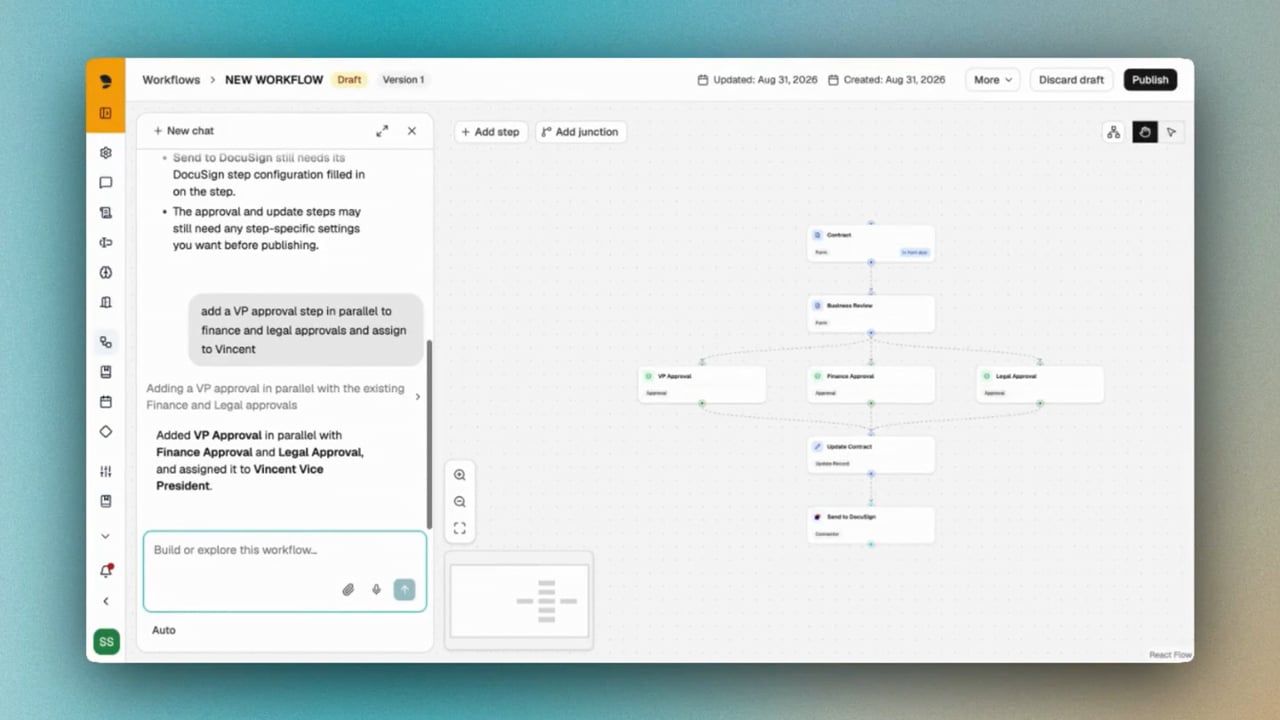Open the sliders sidebar icon
Image resolution: width=1280 pixels, height=720 pixels.
(x=105, y=472)
